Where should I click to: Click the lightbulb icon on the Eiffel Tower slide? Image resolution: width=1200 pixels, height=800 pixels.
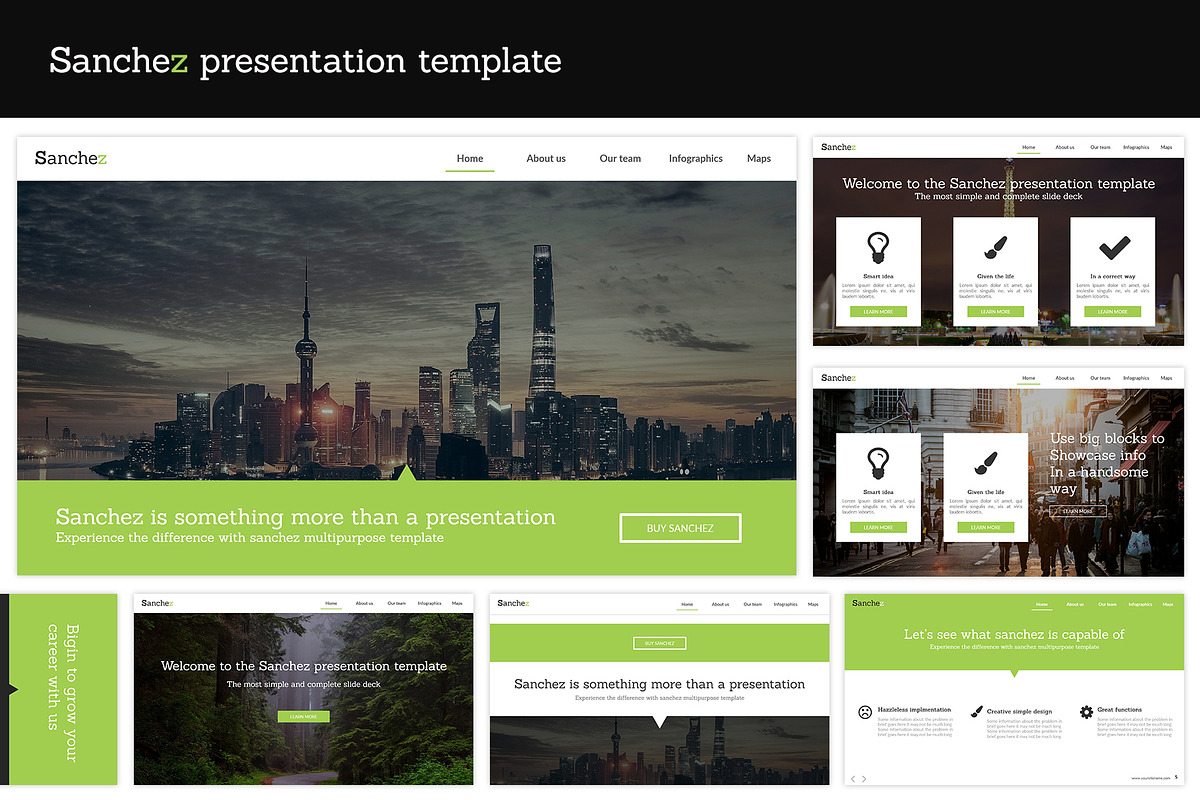(x=878, y=247)
